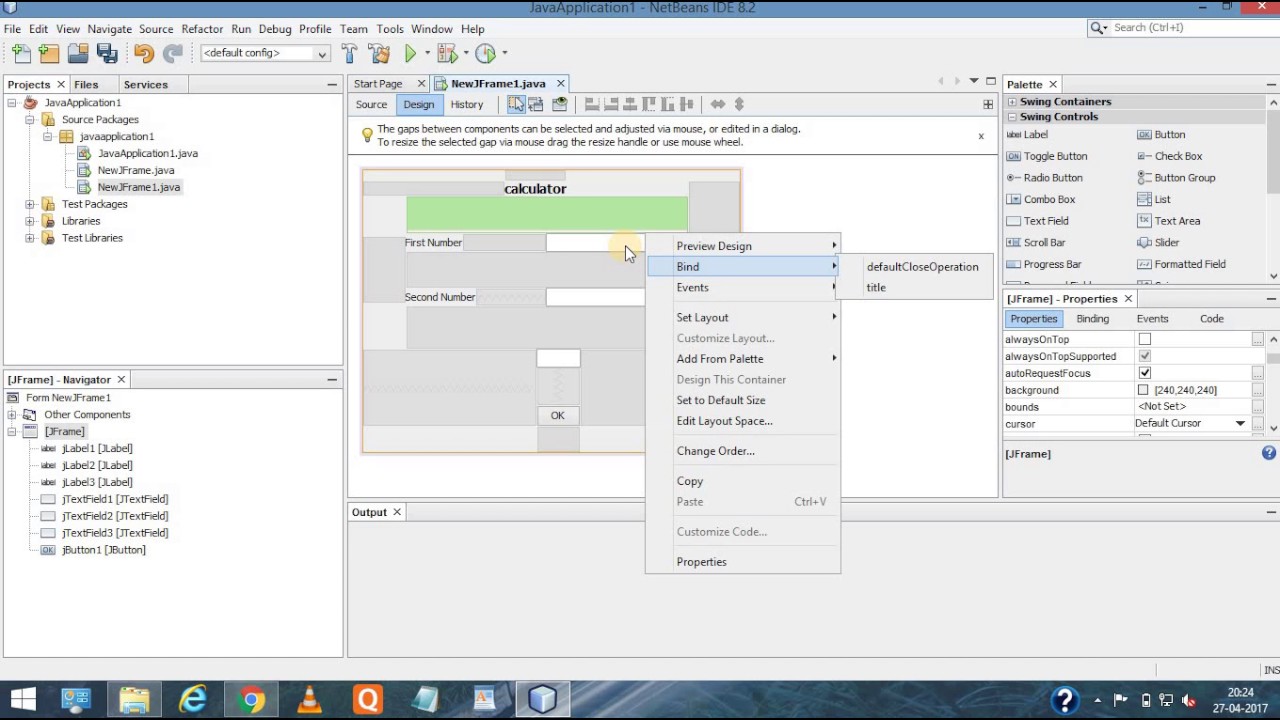Collapse the Swing Controls palette category
Screen dimensions: 1280x720
(x=1012, y=117)
